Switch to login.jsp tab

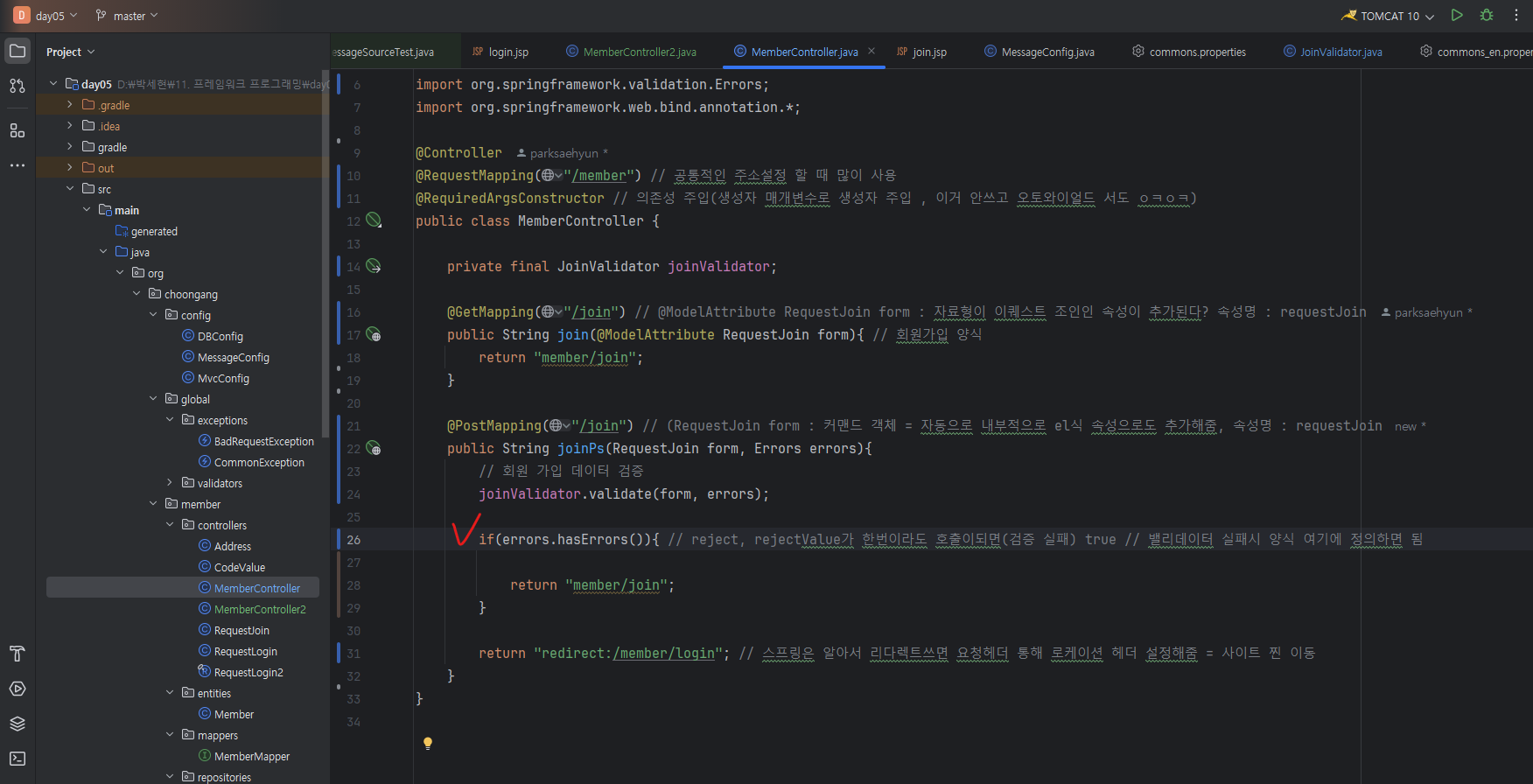tap(500, 52)
